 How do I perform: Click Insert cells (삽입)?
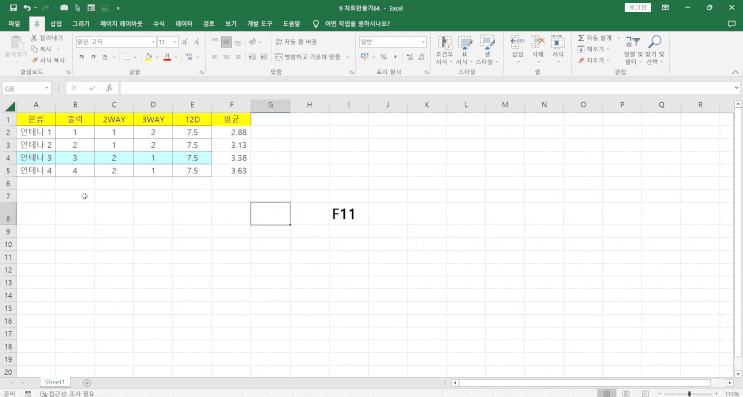coord(517,50)
